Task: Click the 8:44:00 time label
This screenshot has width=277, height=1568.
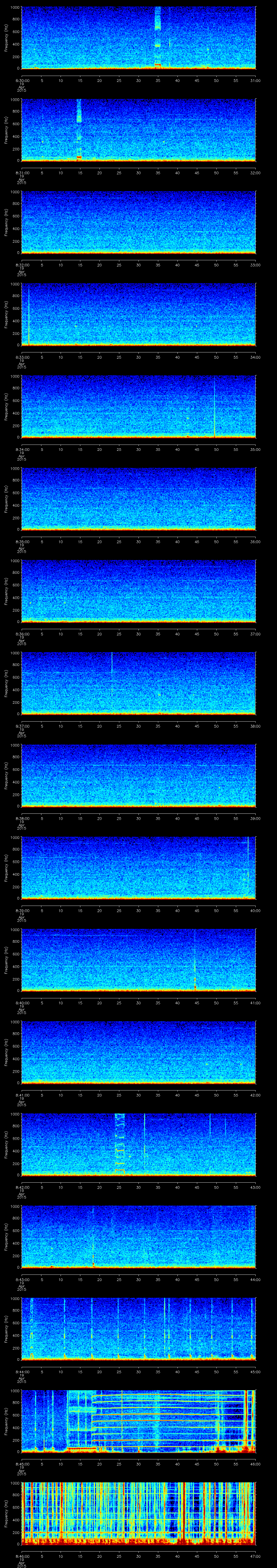Action: click(22, 1371)
